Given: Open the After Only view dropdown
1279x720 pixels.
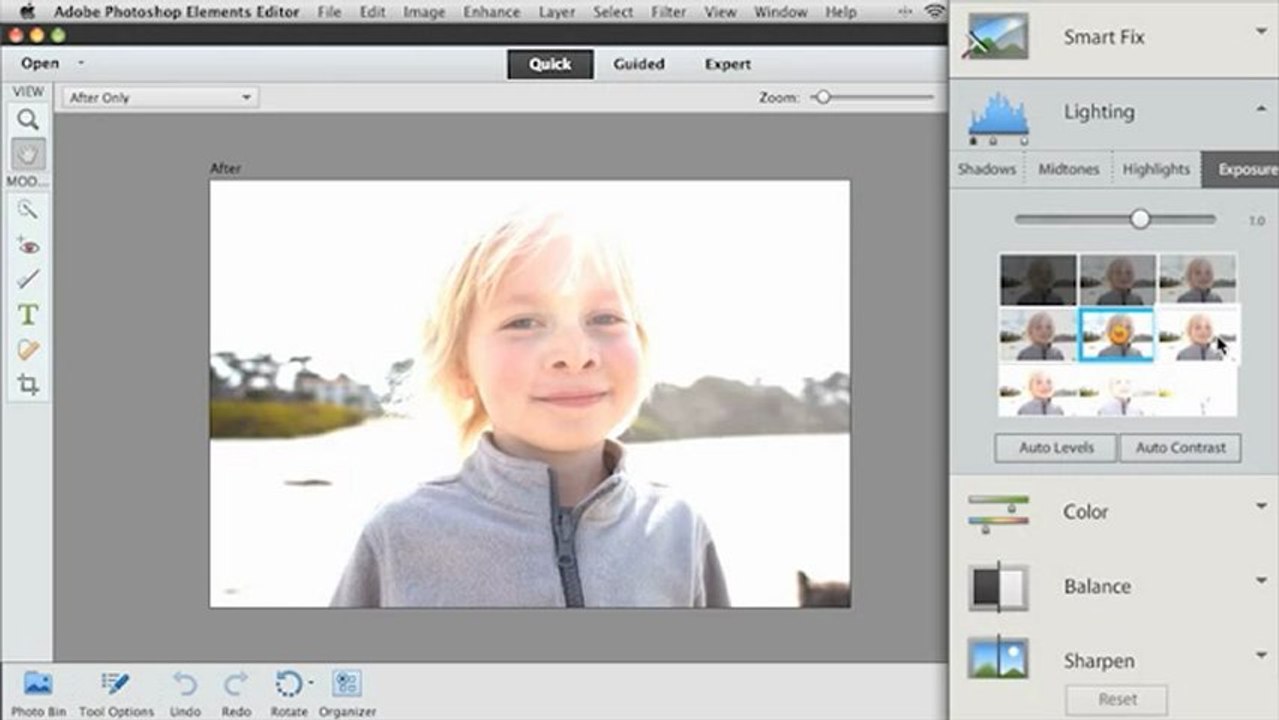Looking at the screenshot, I should pos(160,98).
